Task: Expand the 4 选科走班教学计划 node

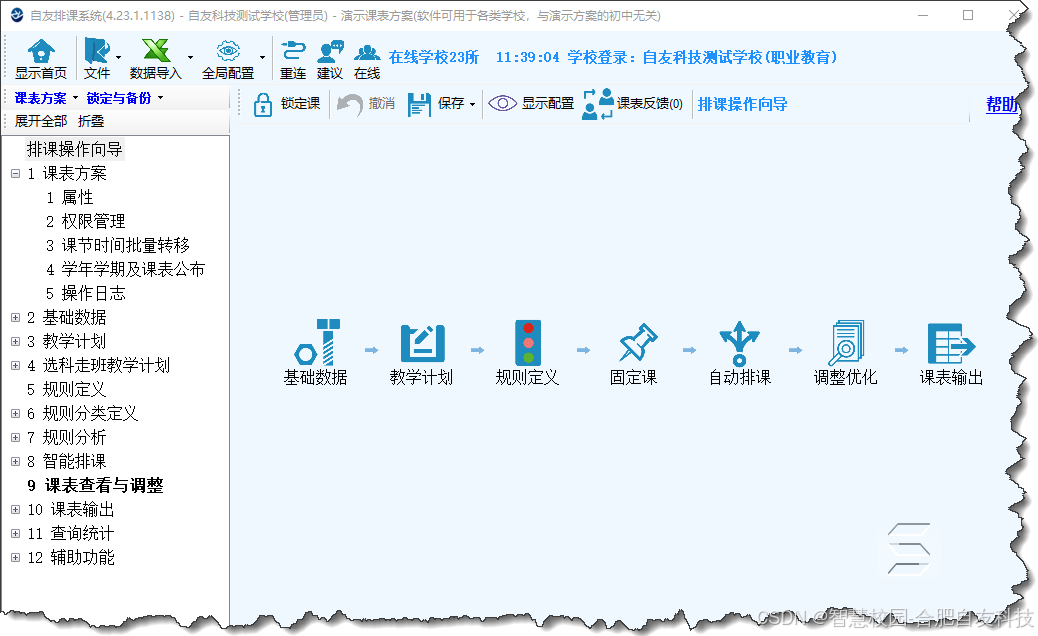Action: click(15, 365)
